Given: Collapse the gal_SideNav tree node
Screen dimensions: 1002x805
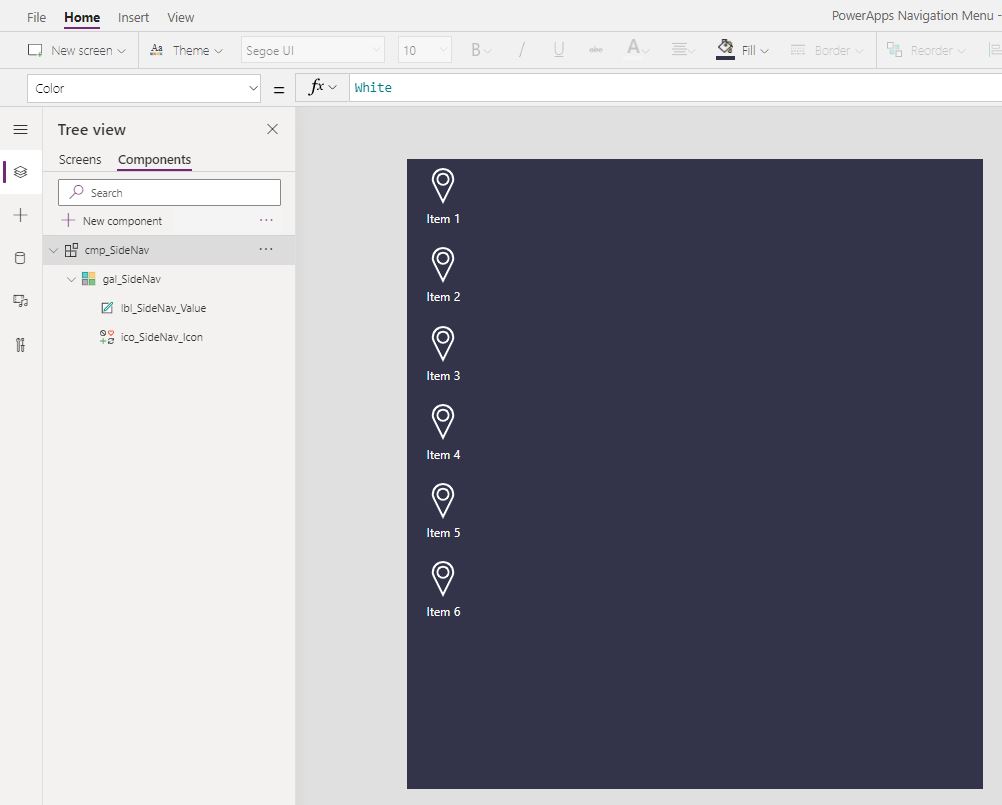Looking at the screenshot, I should click(71, 279).
